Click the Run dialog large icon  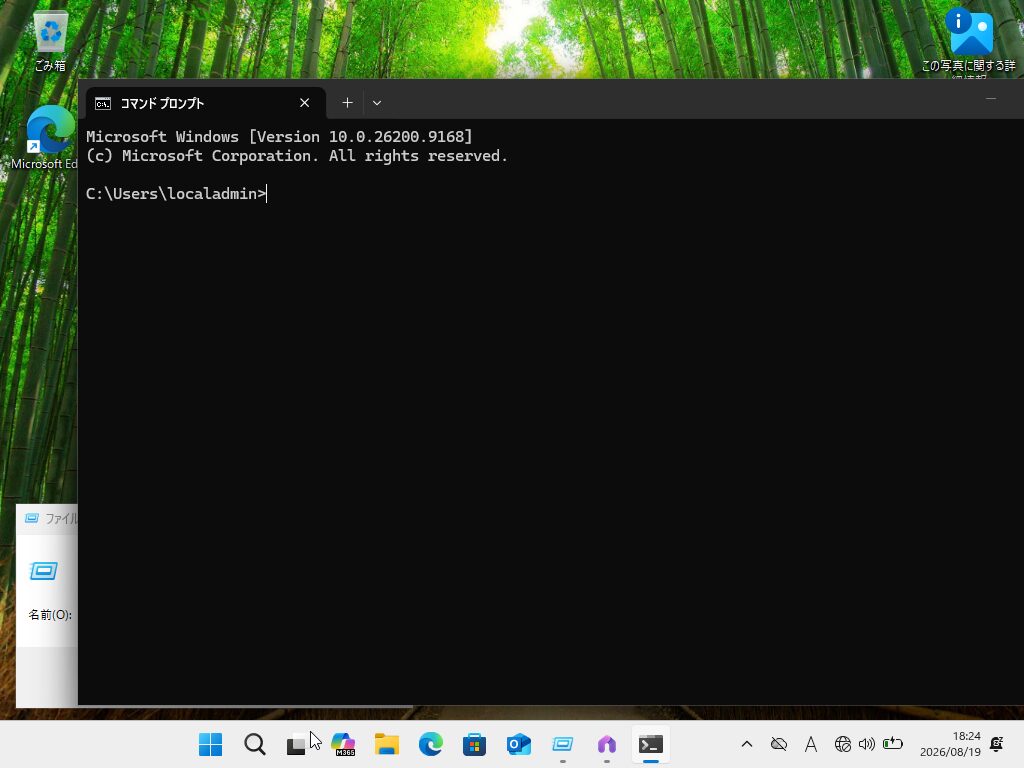click(44, 571)
